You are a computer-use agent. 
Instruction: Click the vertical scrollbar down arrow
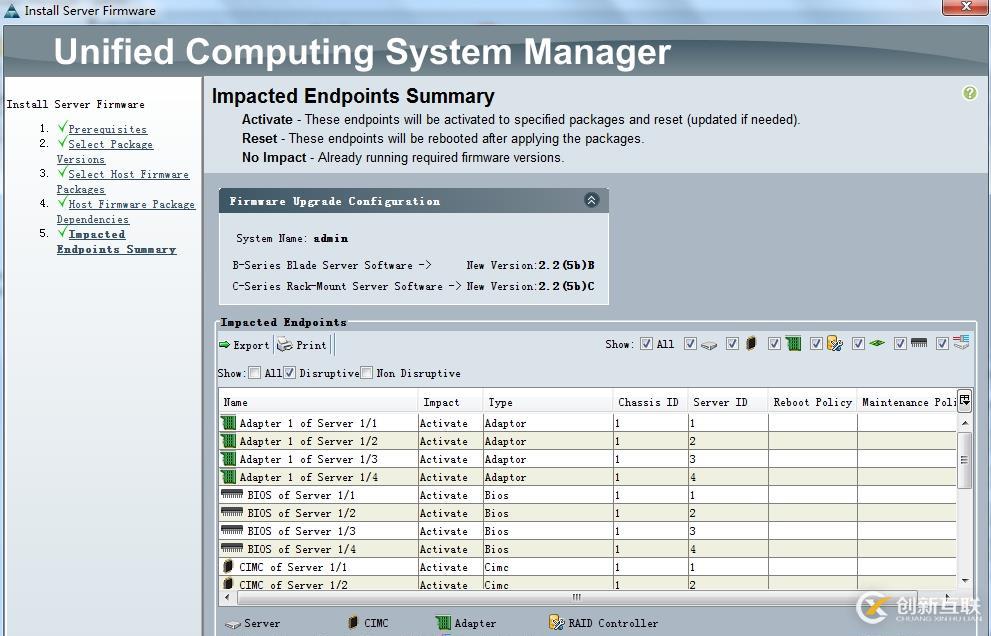click(964, 580)
